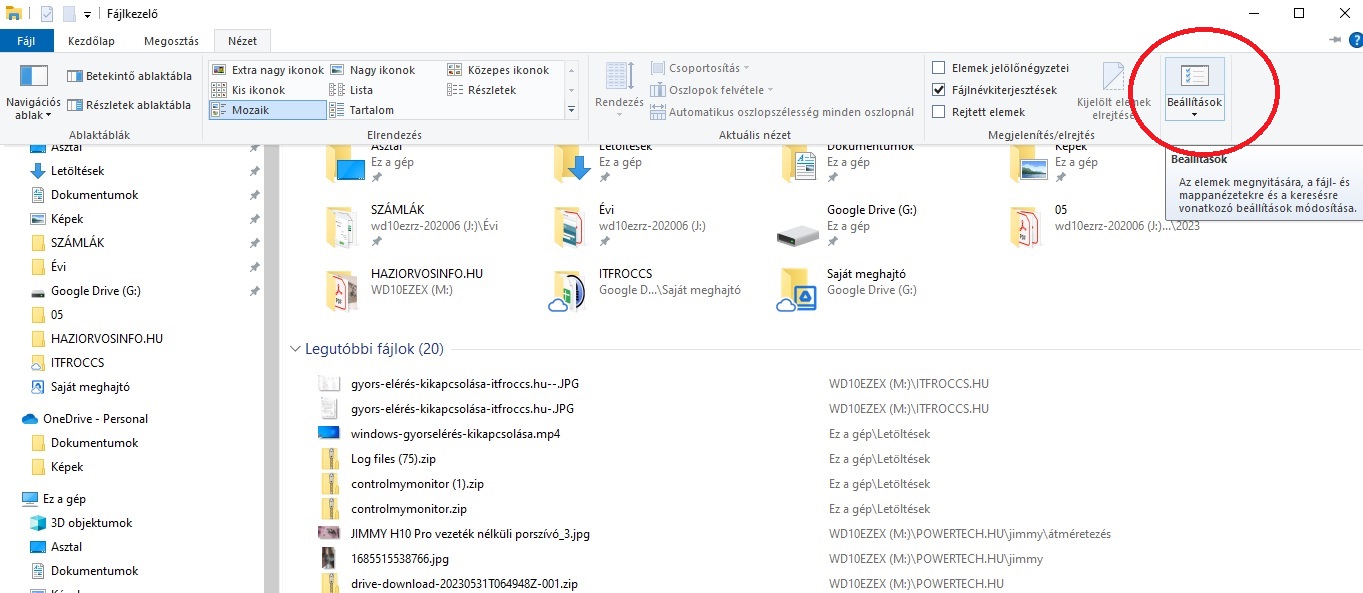Image resolution: width=1363 pixels, height=593 pixels.
Task: Switch to Részletek view layout
Action: (x=490, y=90)
